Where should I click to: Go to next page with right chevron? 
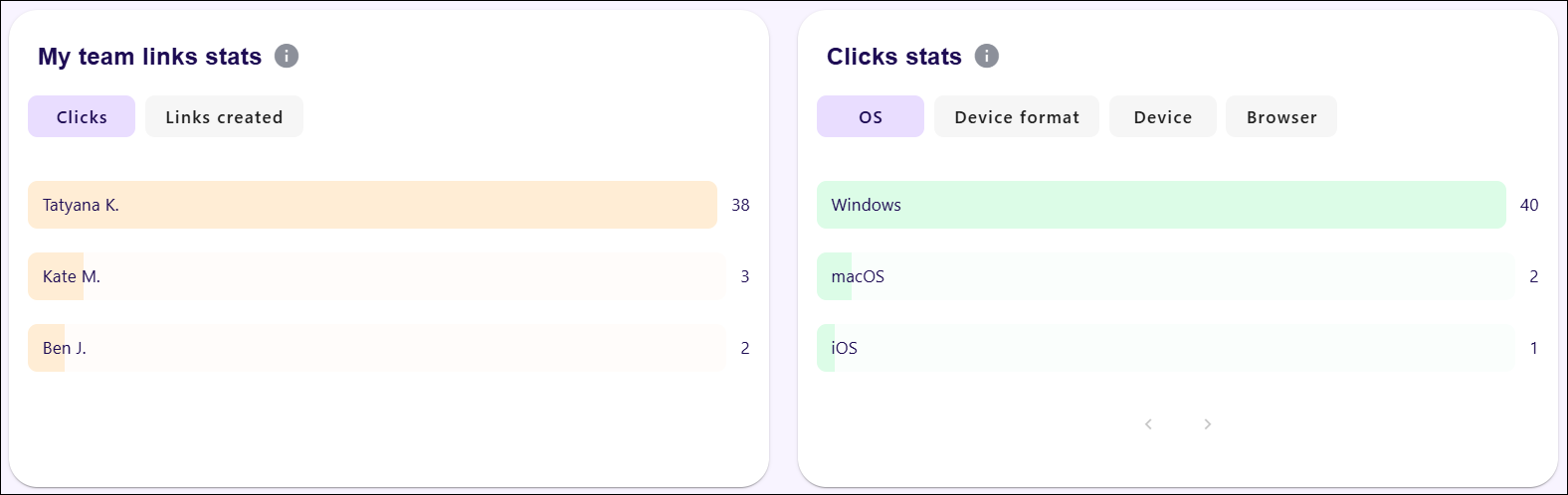(1208, 424)
